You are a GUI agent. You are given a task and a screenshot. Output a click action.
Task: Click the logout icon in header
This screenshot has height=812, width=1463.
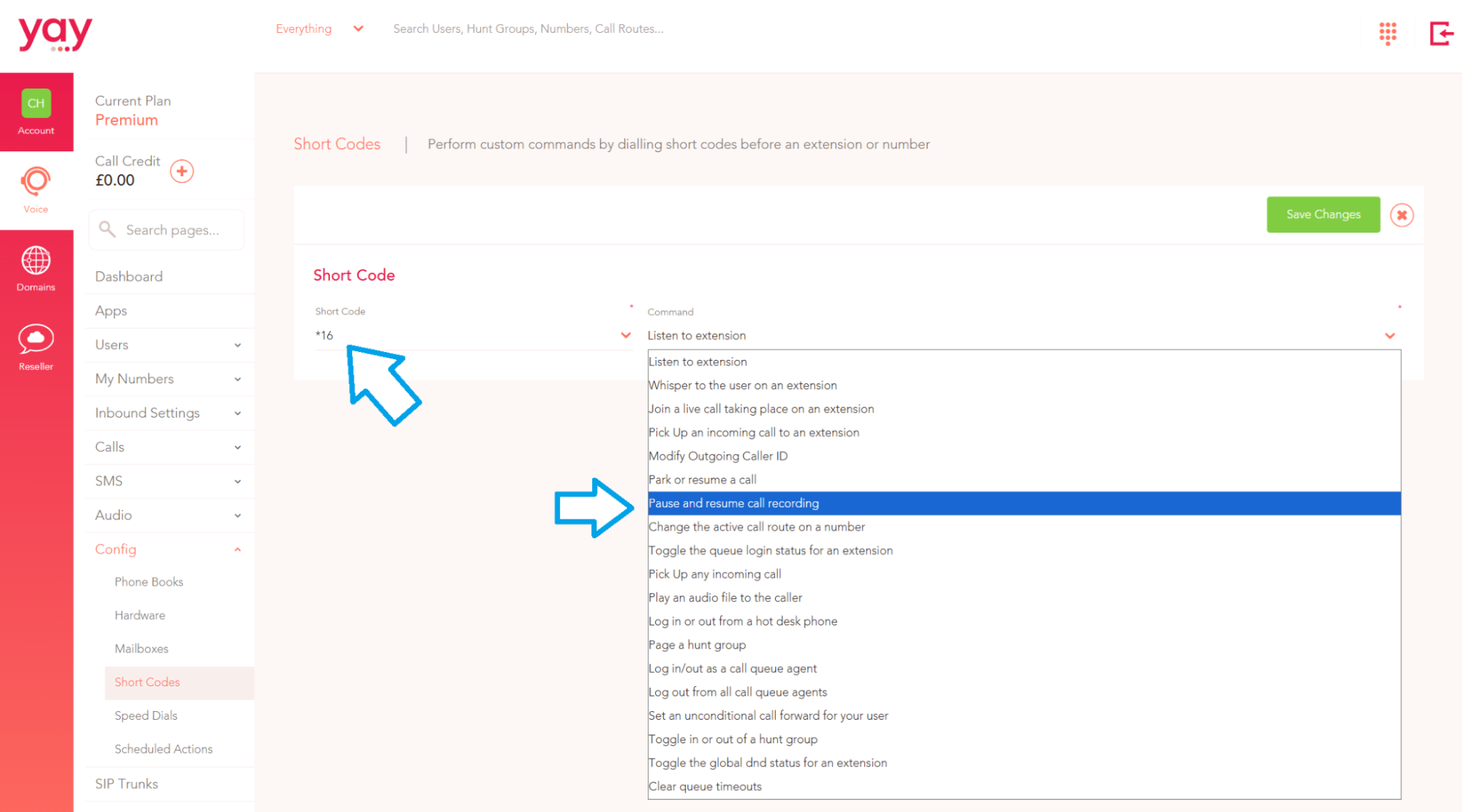coord(1441,33)
